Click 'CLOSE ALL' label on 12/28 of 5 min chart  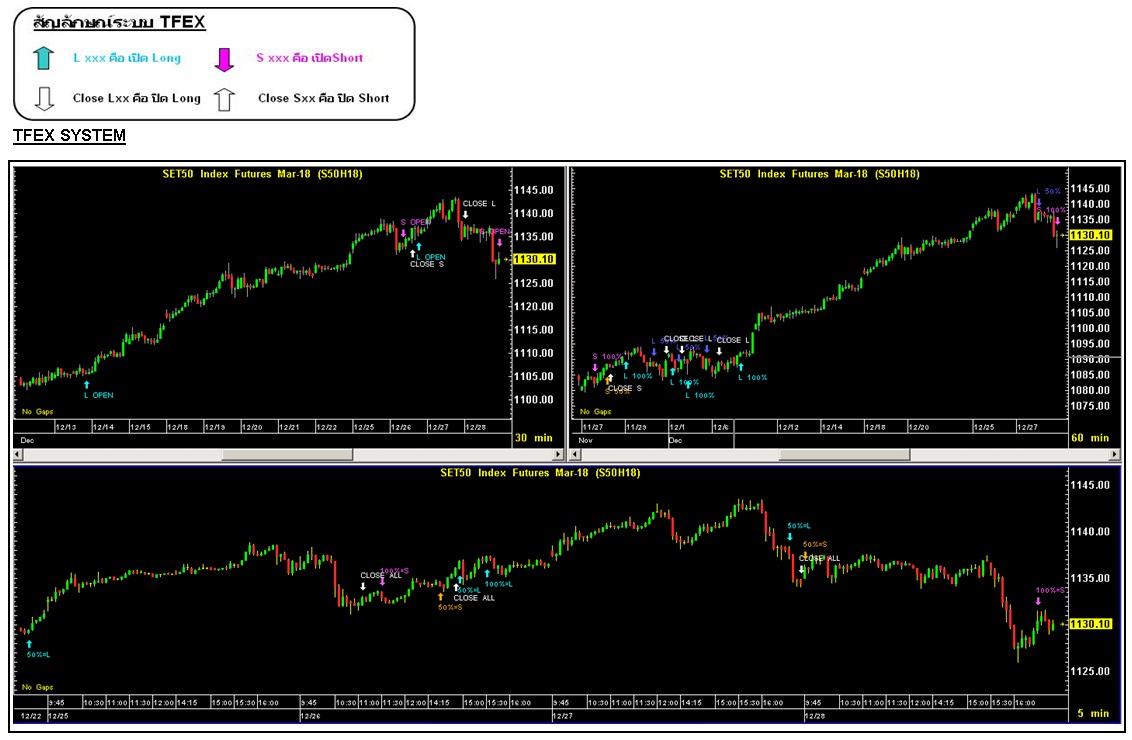point(819,559)
